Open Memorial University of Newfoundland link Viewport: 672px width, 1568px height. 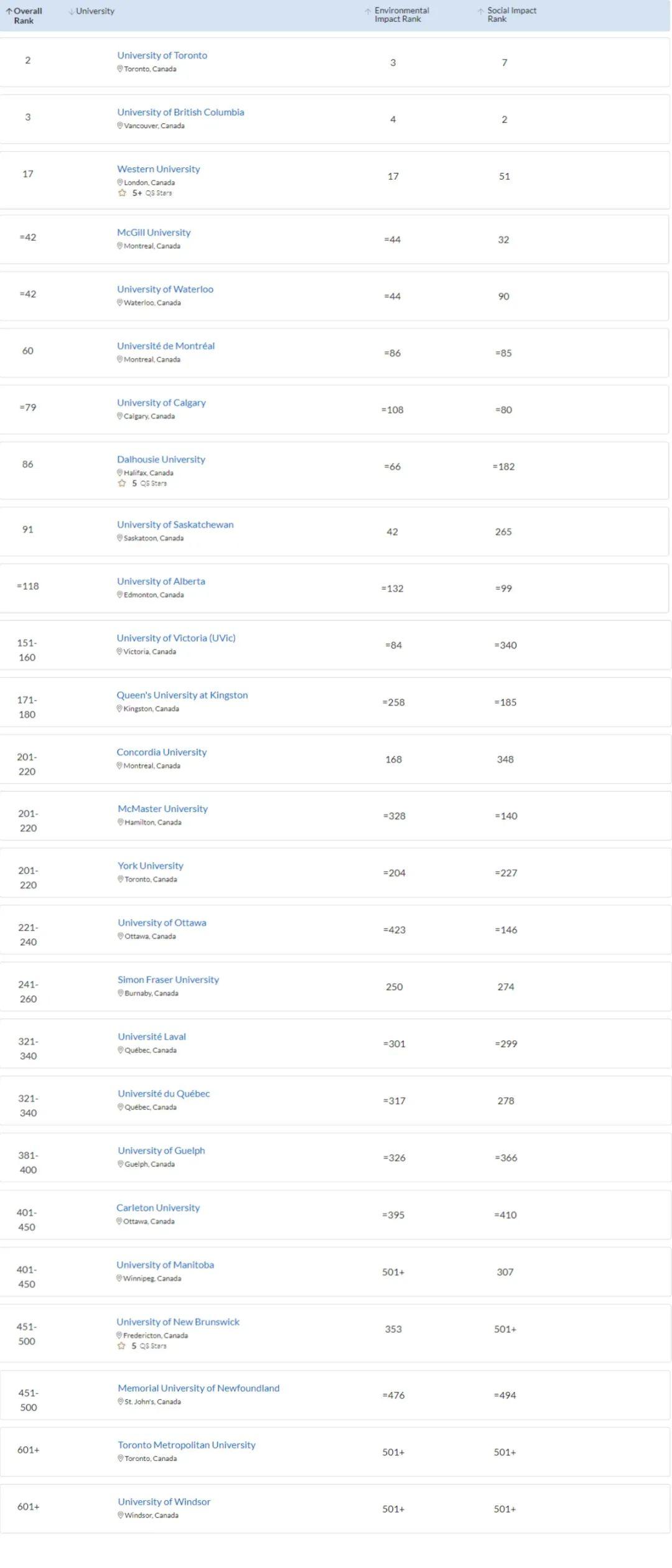[198, 1388]
